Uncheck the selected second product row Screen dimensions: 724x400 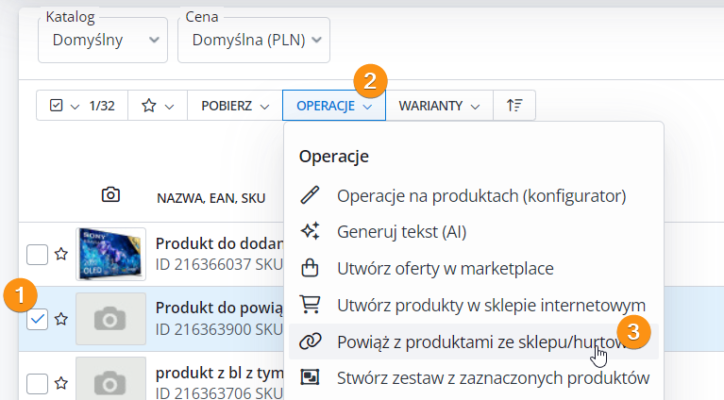coord(37,319)
